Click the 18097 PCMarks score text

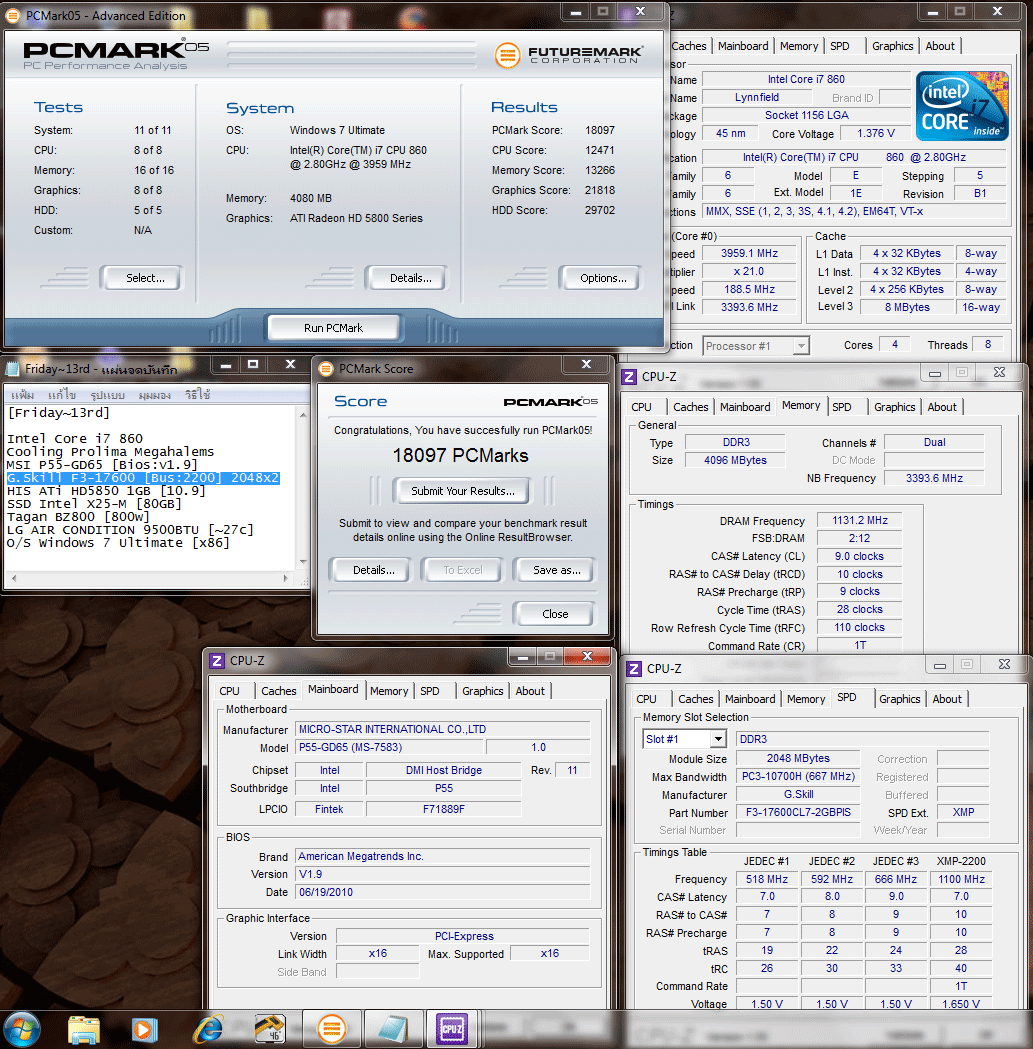click(460, 456)
